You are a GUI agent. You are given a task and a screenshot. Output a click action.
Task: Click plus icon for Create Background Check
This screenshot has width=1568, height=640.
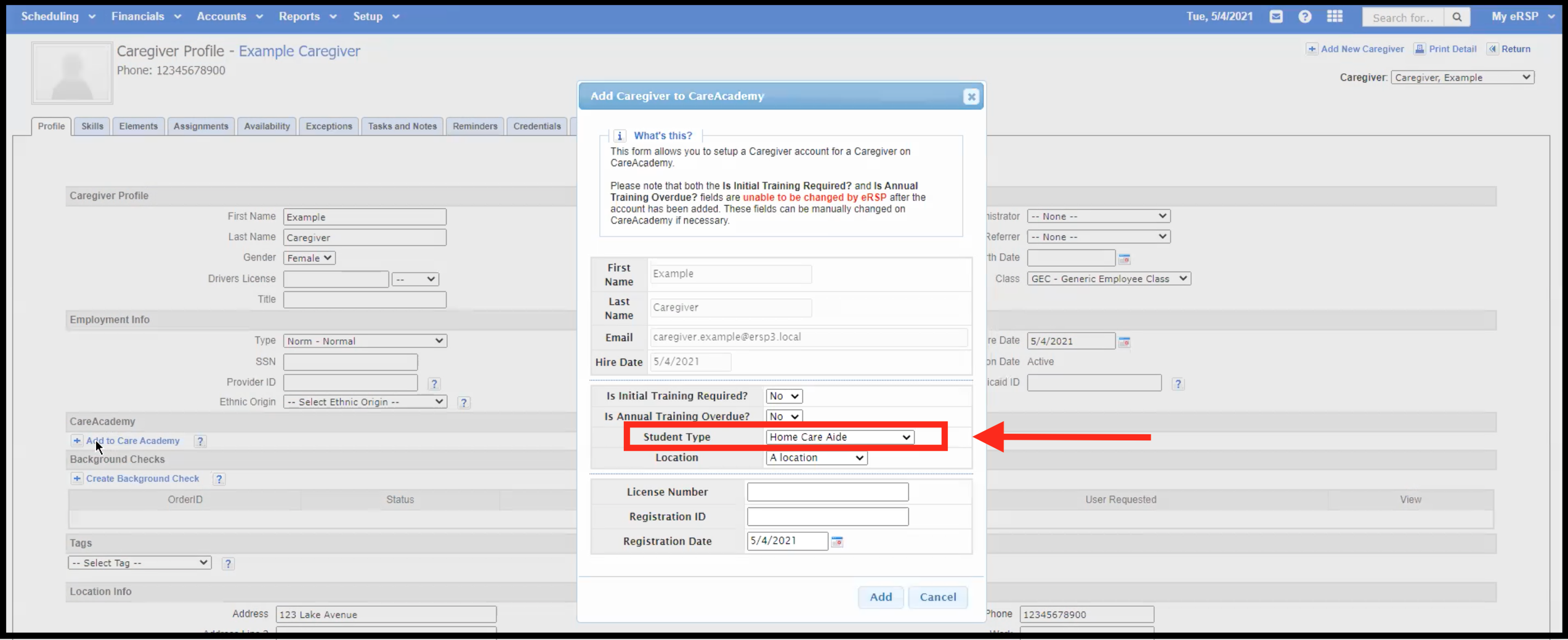point(77,479)
